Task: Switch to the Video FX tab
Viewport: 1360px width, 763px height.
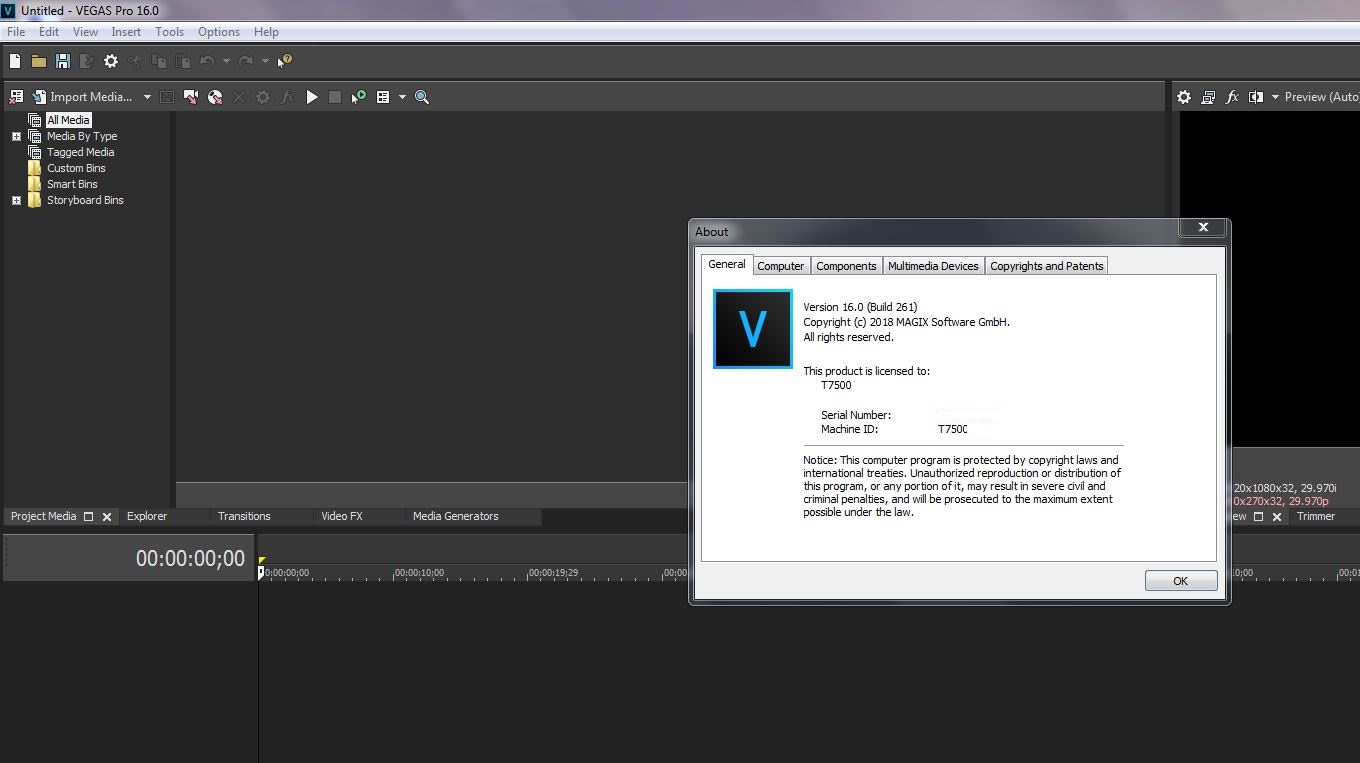Action: click(x=342, y=516)
